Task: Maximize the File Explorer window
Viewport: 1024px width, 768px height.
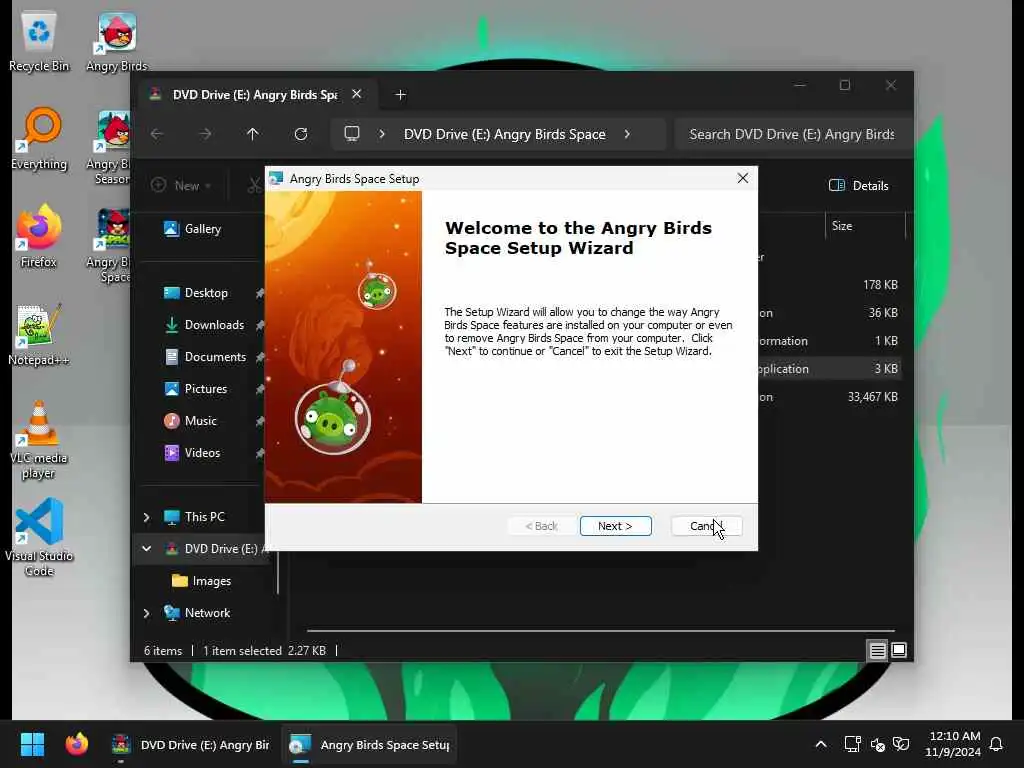Action: coord(845,86)
